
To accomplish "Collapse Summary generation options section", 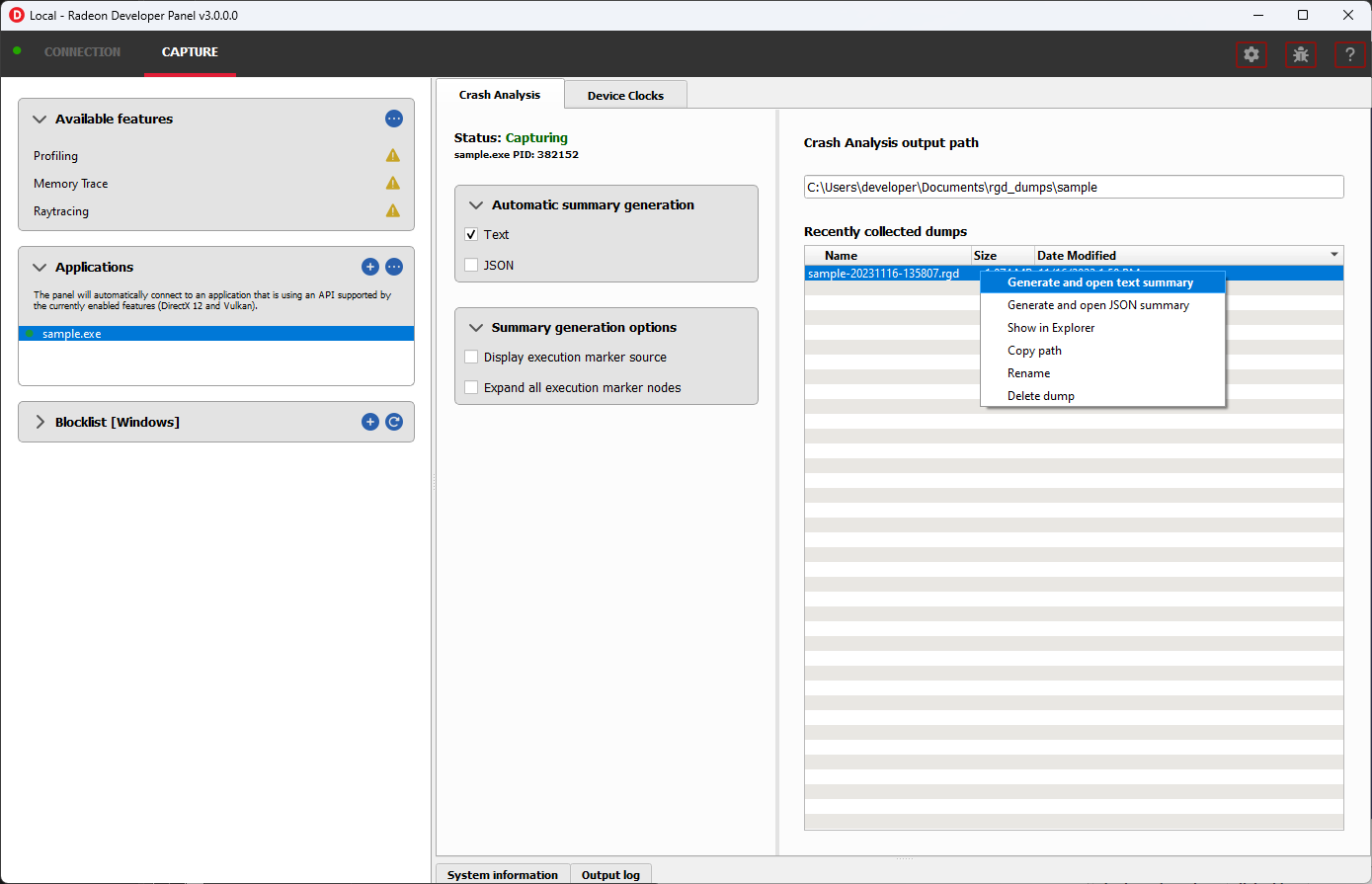I will pyautogui.click(x=476, y=328).
